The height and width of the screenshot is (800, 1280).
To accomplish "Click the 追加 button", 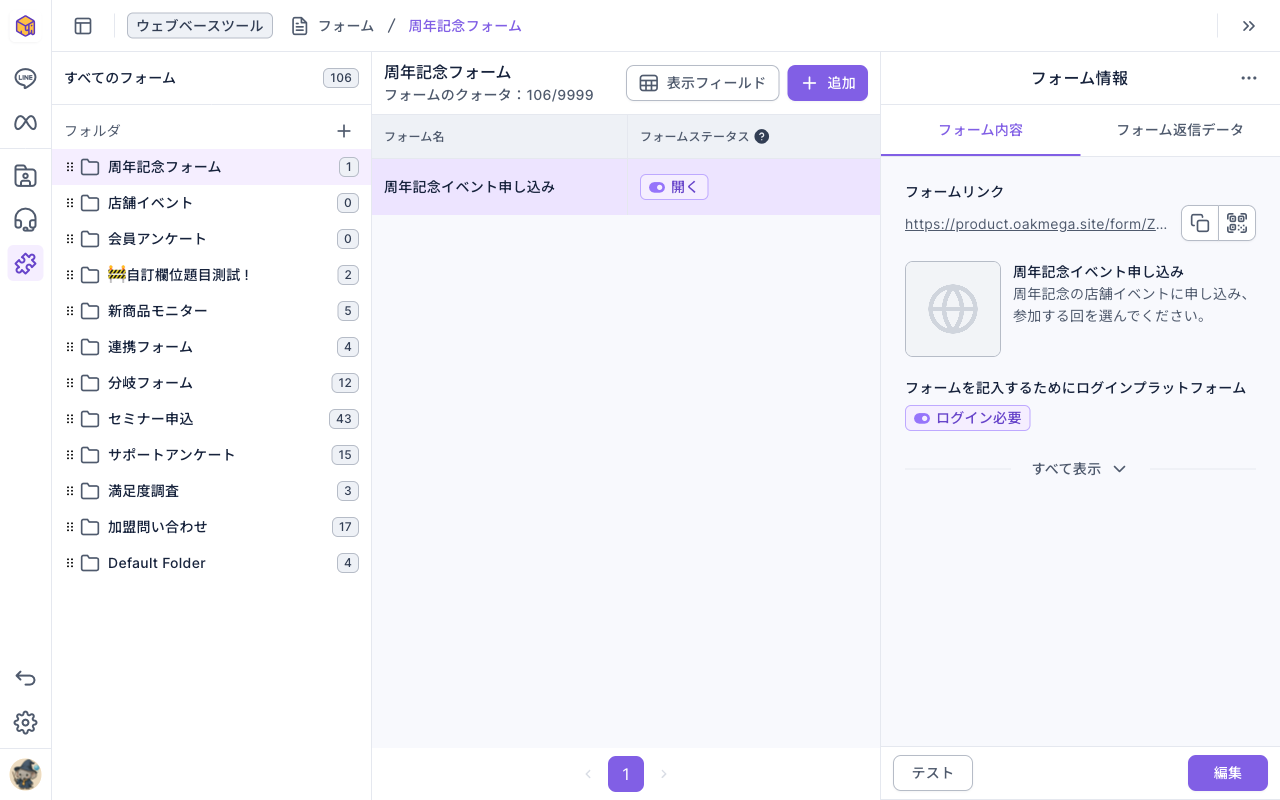I will [x=827, y=83].
